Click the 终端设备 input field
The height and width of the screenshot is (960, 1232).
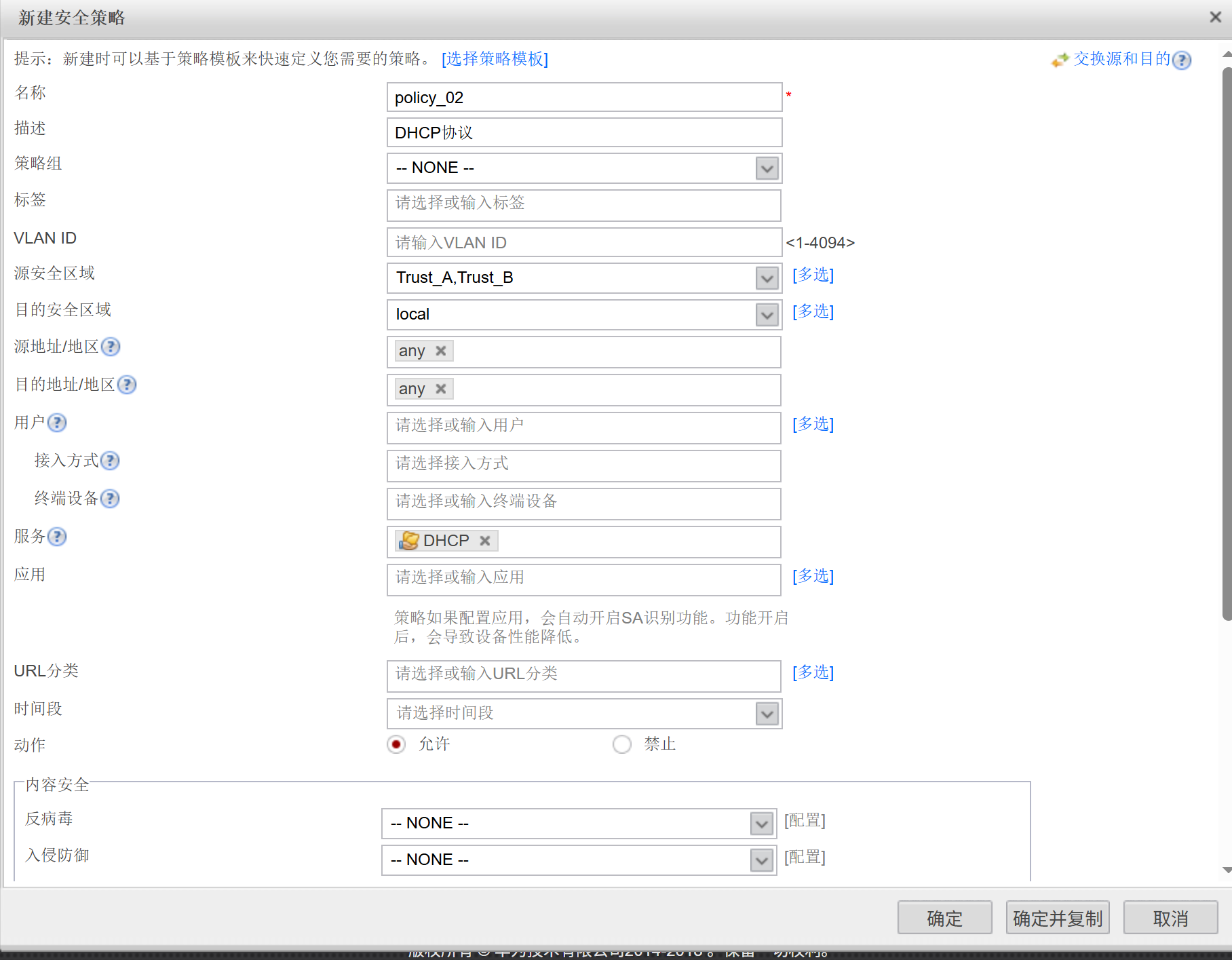point(584,504)
